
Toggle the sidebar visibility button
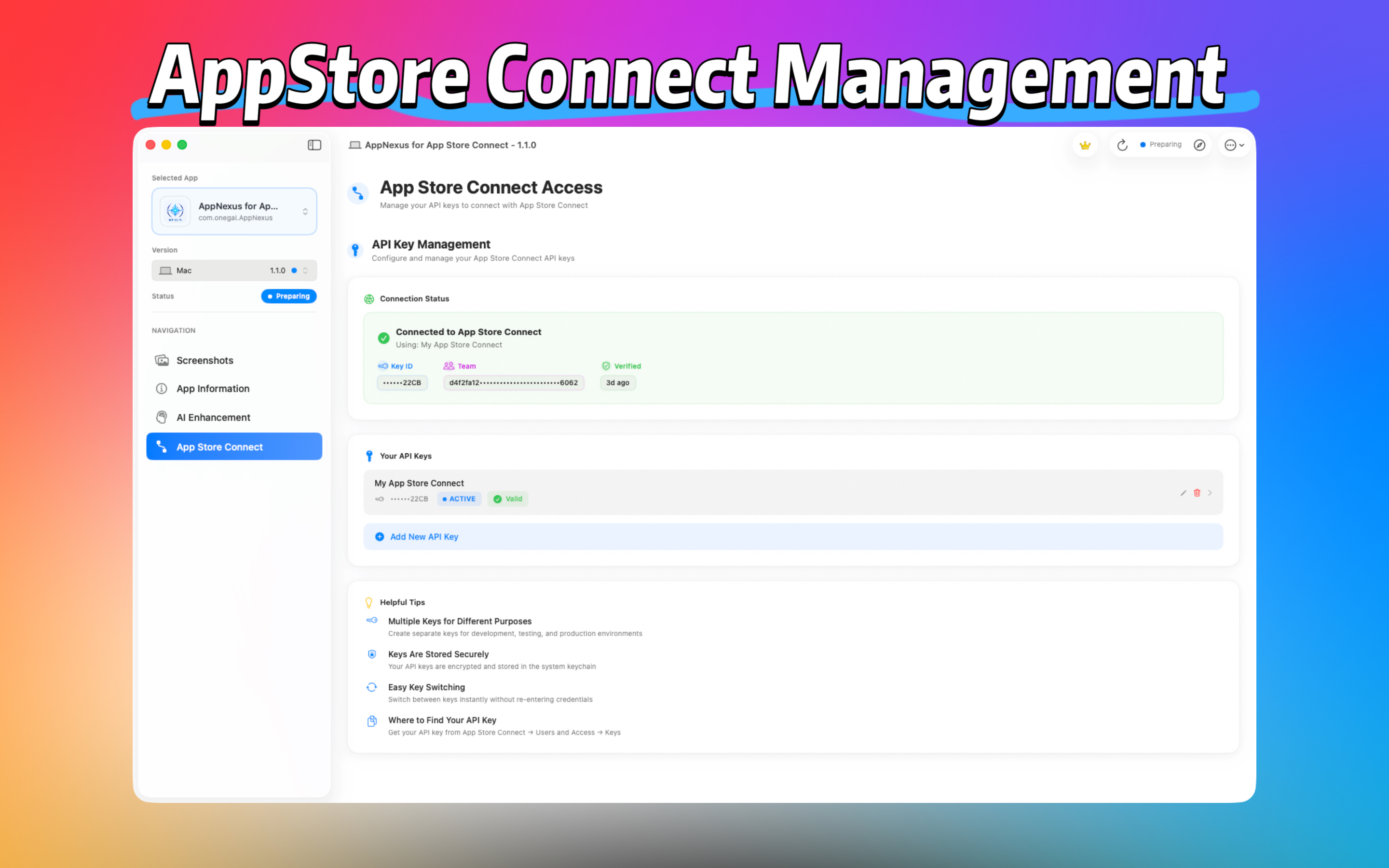coord(314,145)
